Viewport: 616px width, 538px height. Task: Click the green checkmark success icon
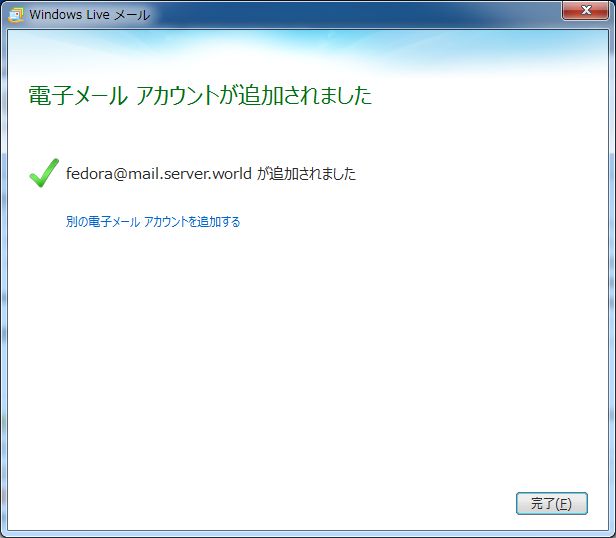pos(44,173)
